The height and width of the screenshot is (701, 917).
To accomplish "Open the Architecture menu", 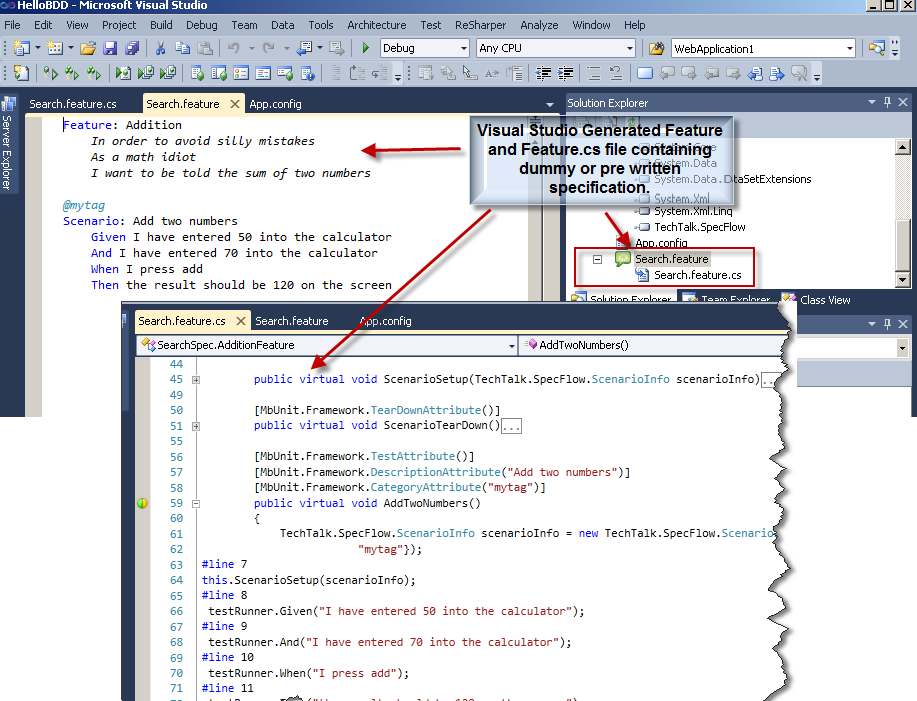I will tap(377, 25).
